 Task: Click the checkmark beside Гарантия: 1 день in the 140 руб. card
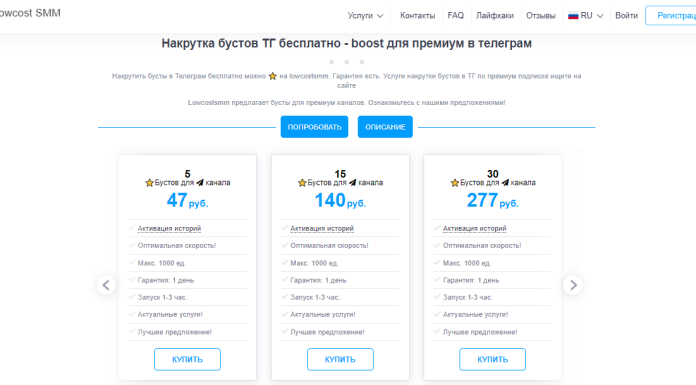[285, 280]
